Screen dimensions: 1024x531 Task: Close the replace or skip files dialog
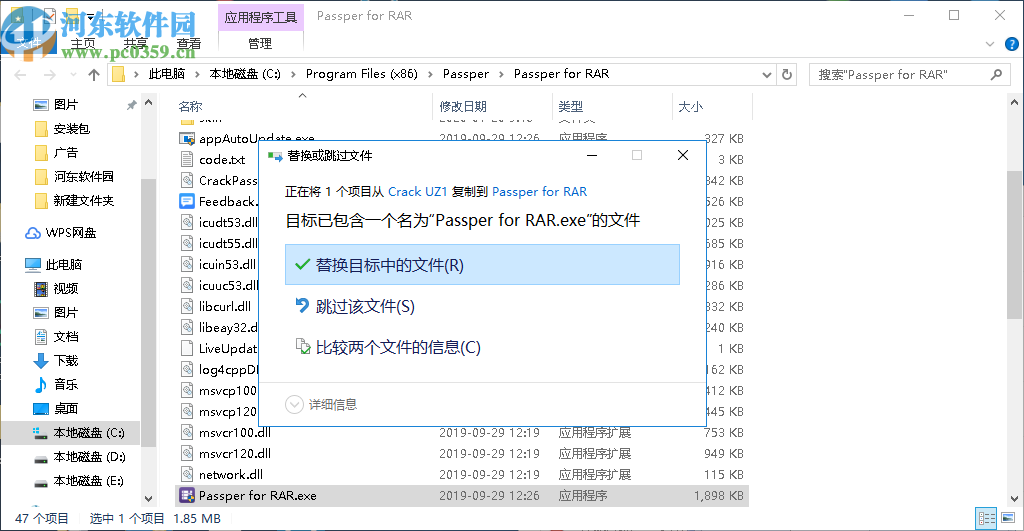[x=682, y=155]
